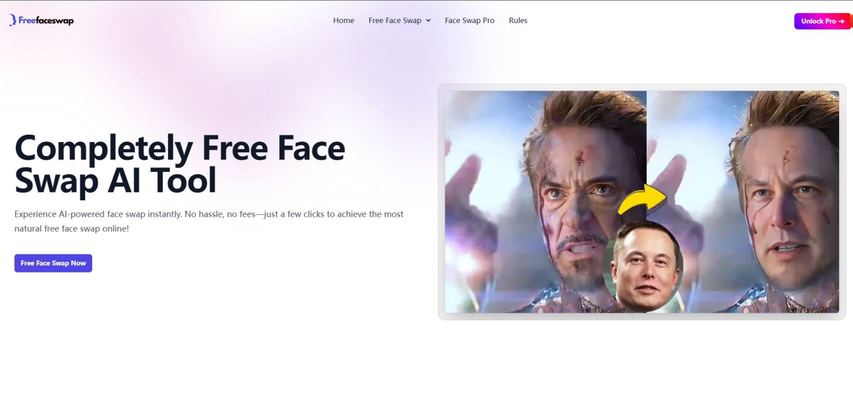853x397 pixels.
Task: Click the face swap demo image
Action: pyautogui.click(x=642, y=202)
